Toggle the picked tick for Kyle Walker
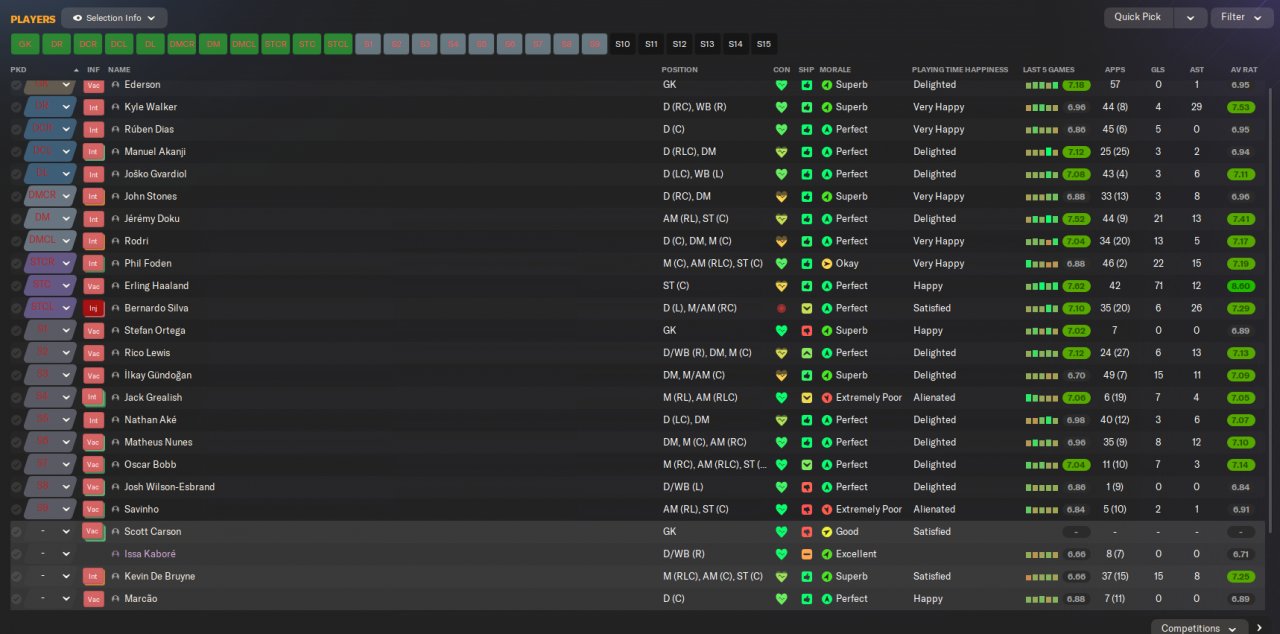Image resolution: width=1280 pixels, height=634 pixels. (x=16, y=107)
